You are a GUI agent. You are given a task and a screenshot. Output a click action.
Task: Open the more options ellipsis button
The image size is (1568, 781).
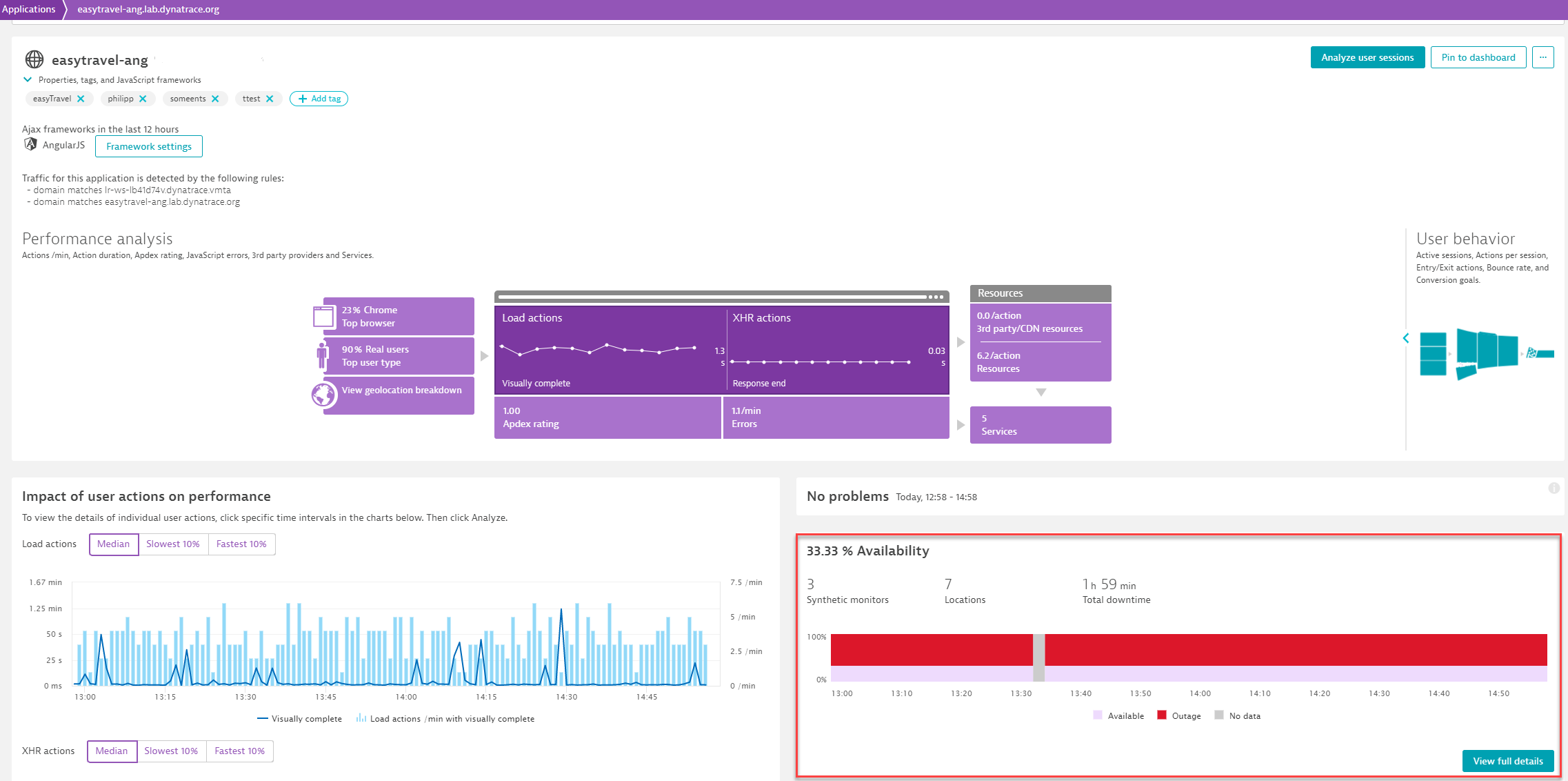pos(1542,57)
